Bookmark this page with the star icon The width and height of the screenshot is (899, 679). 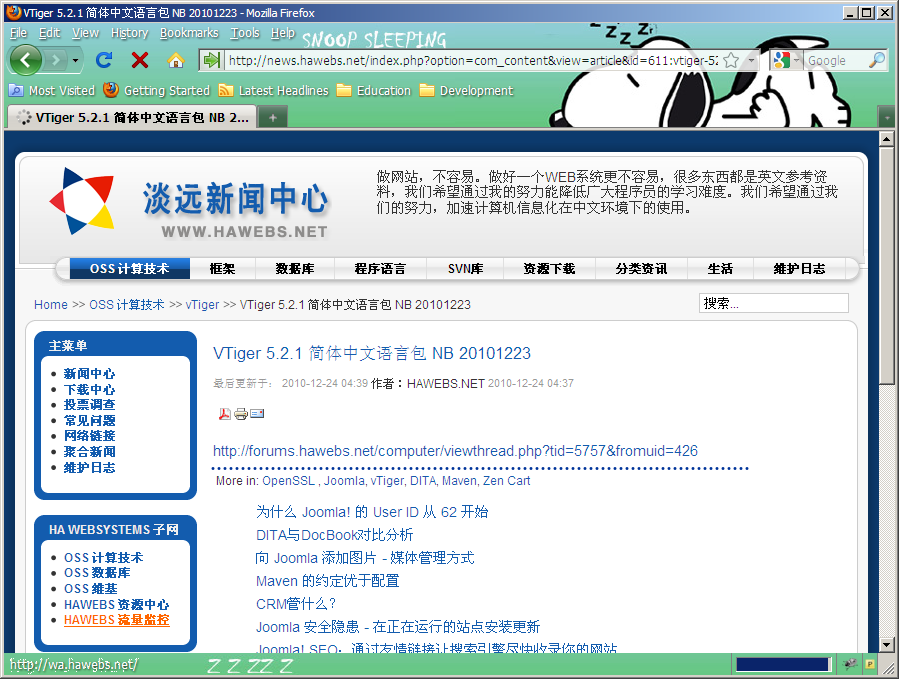click(x=731, y=60)
